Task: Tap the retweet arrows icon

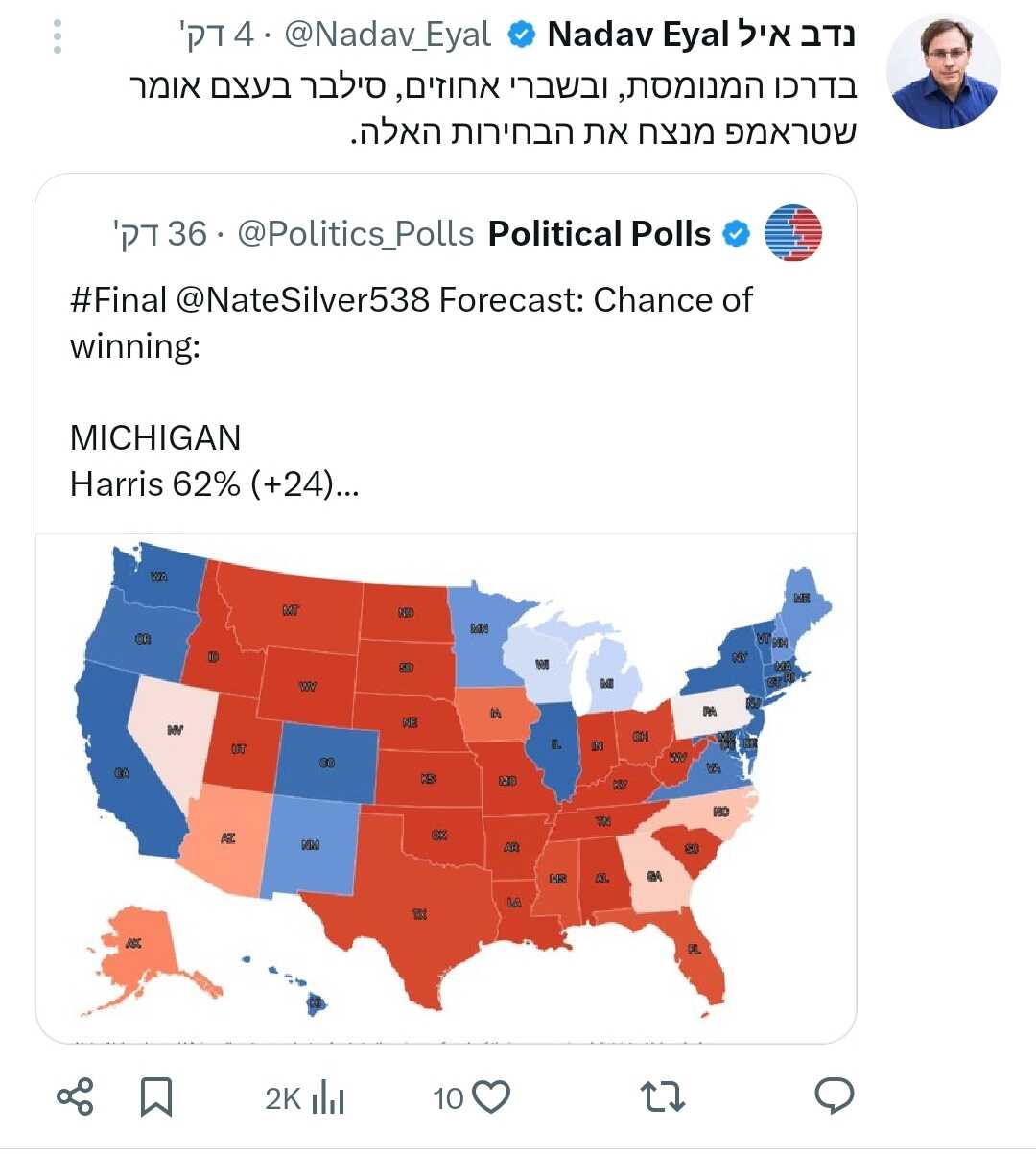Action: tap(662, 1095)
